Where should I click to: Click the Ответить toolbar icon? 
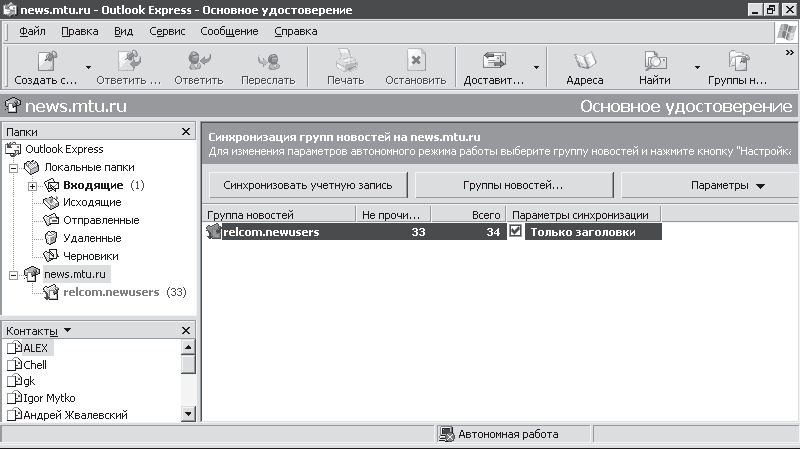coord(199,61)
